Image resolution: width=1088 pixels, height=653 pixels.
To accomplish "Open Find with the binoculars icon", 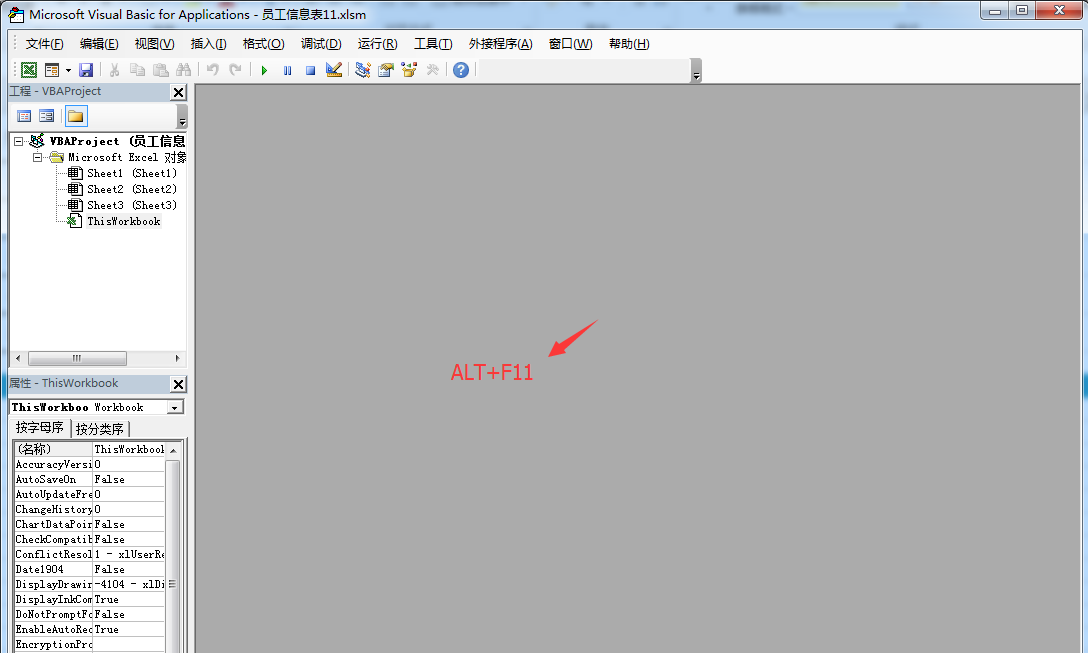I will pos(183,70).
